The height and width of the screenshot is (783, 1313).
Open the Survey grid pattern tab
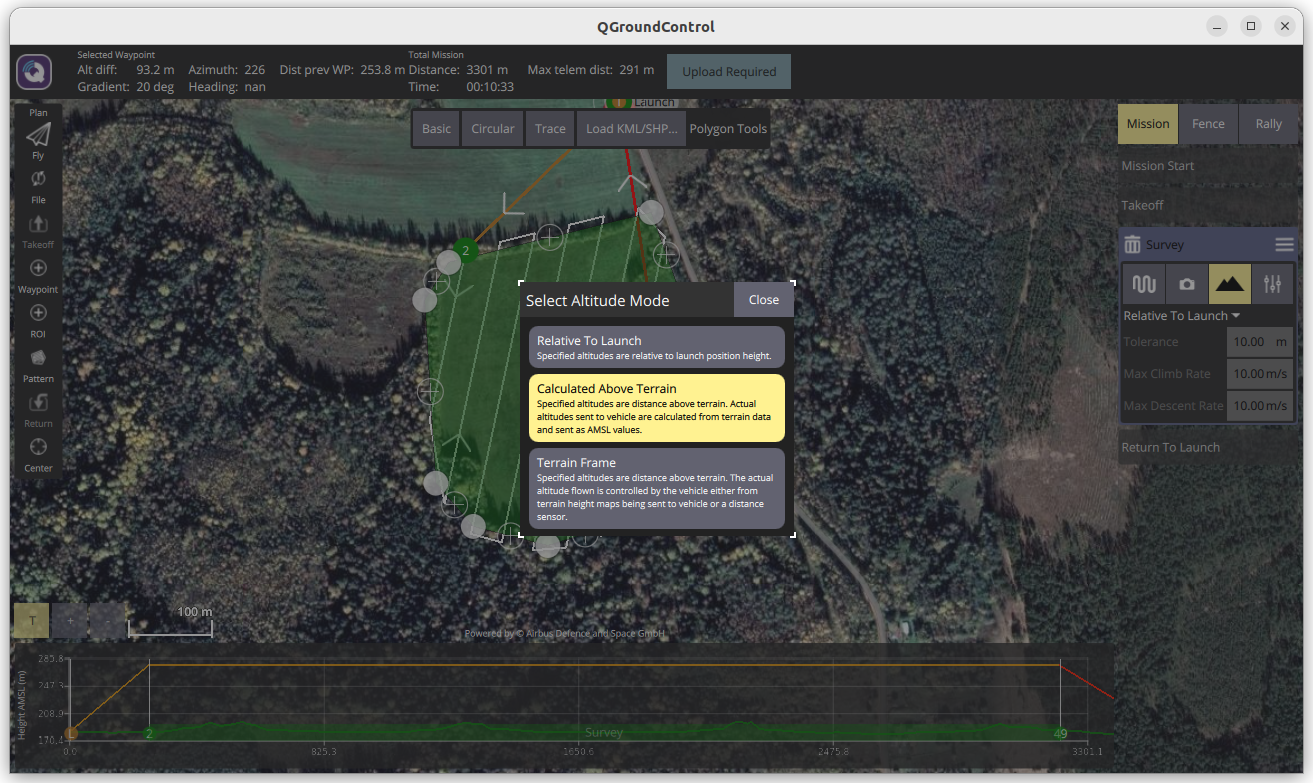pyautogui.click(x=1144, y=284)
